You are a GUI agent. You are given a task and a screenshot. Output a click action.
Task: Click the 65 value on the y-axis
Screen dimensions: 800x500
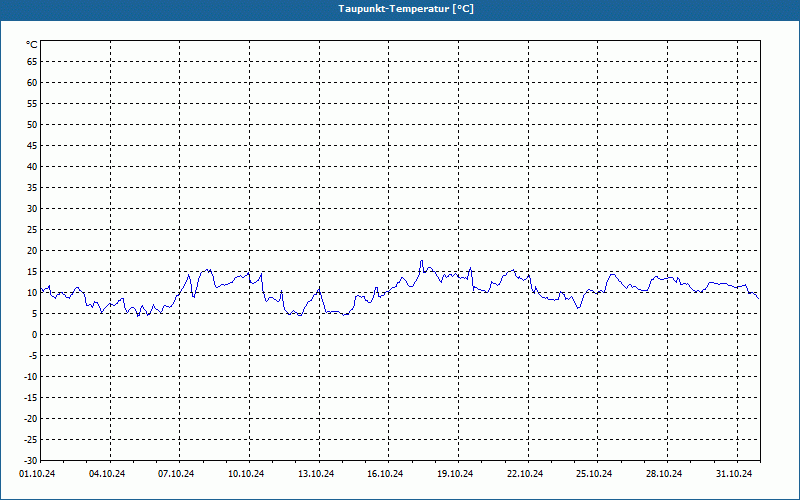32,62
